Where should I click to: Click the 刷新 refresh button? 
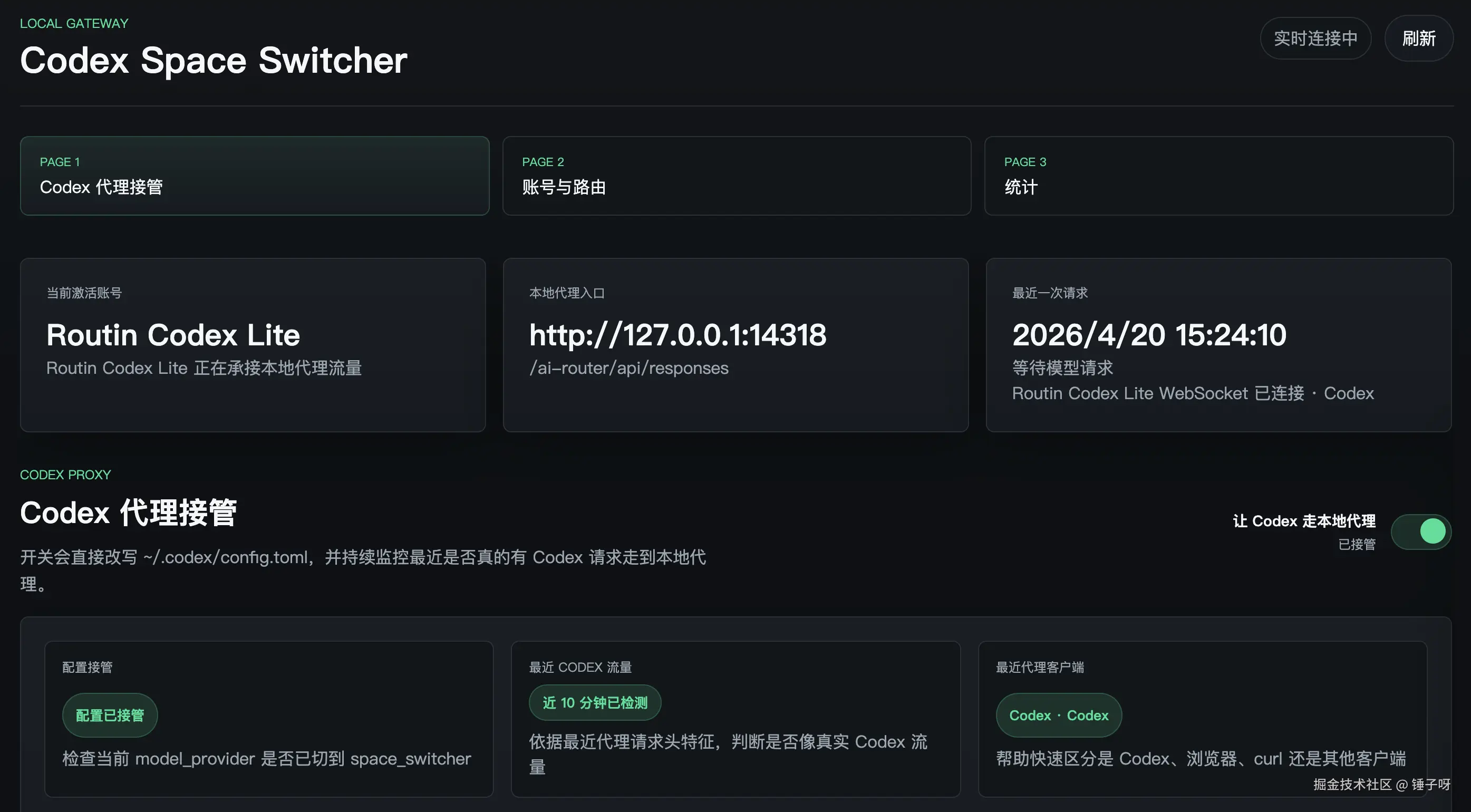(1418, 38)
